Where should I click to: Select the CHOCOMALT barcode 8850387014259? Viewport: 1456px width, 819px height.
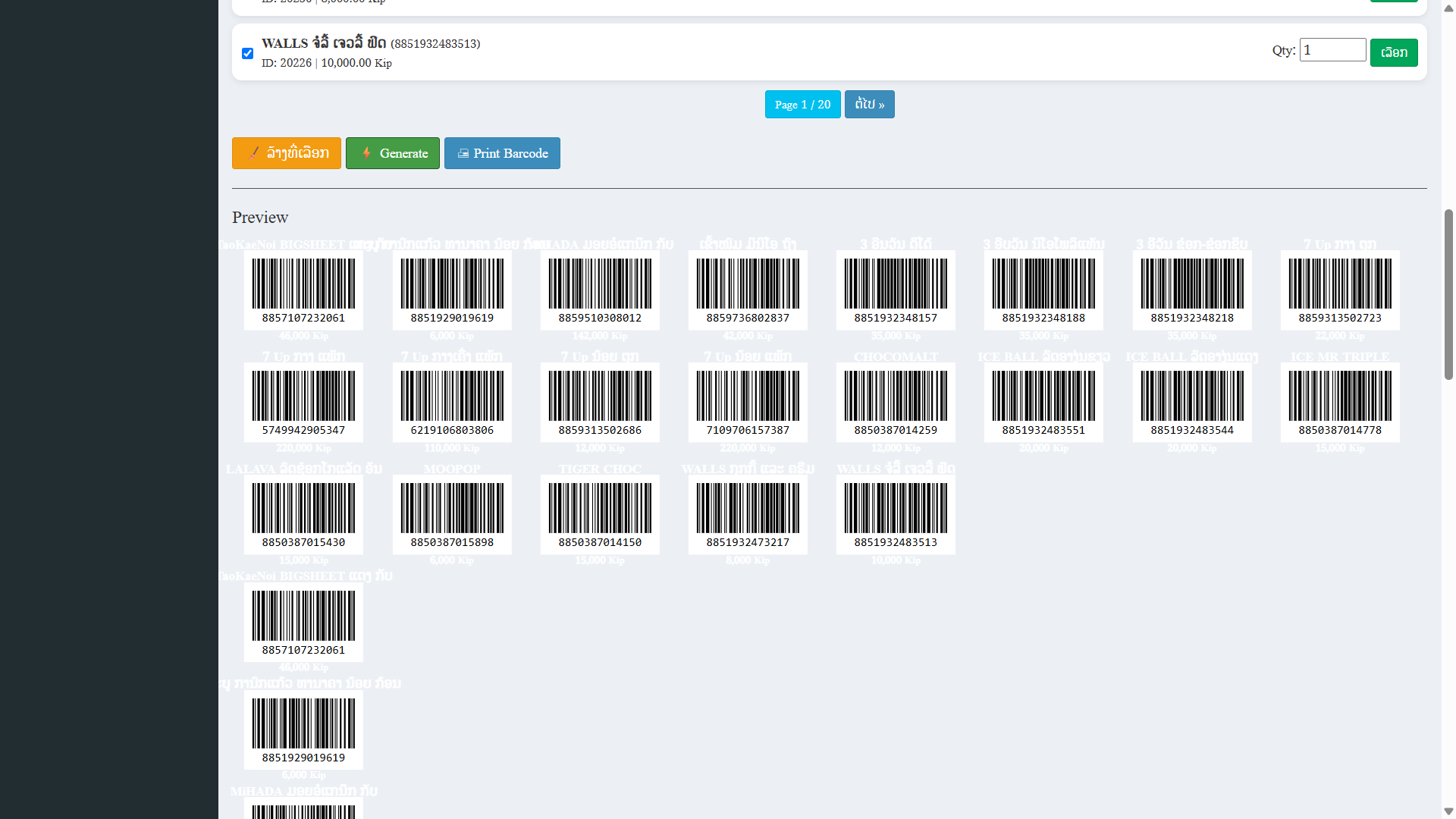click(896, 403)
